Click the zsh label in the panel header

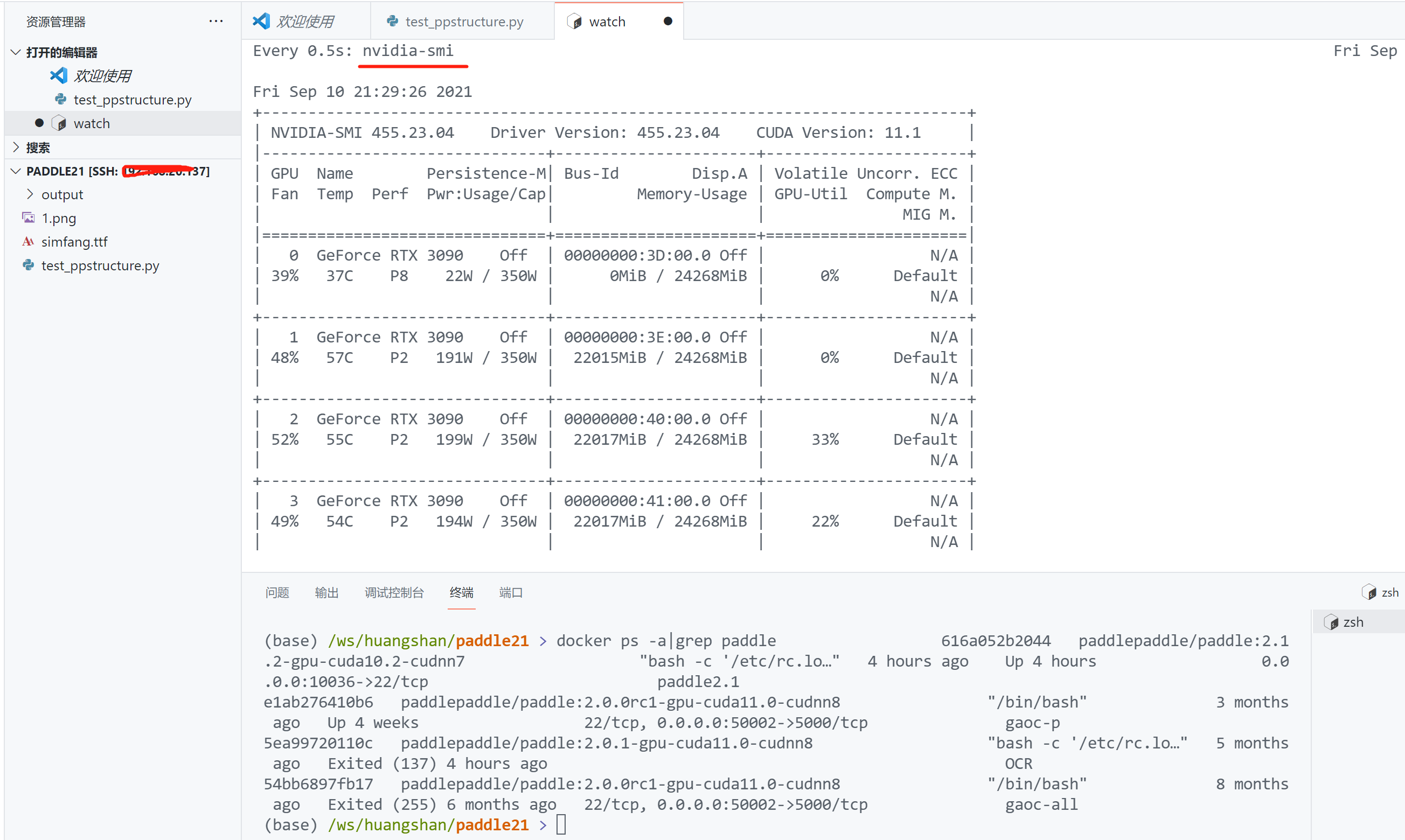(1390, 593)
